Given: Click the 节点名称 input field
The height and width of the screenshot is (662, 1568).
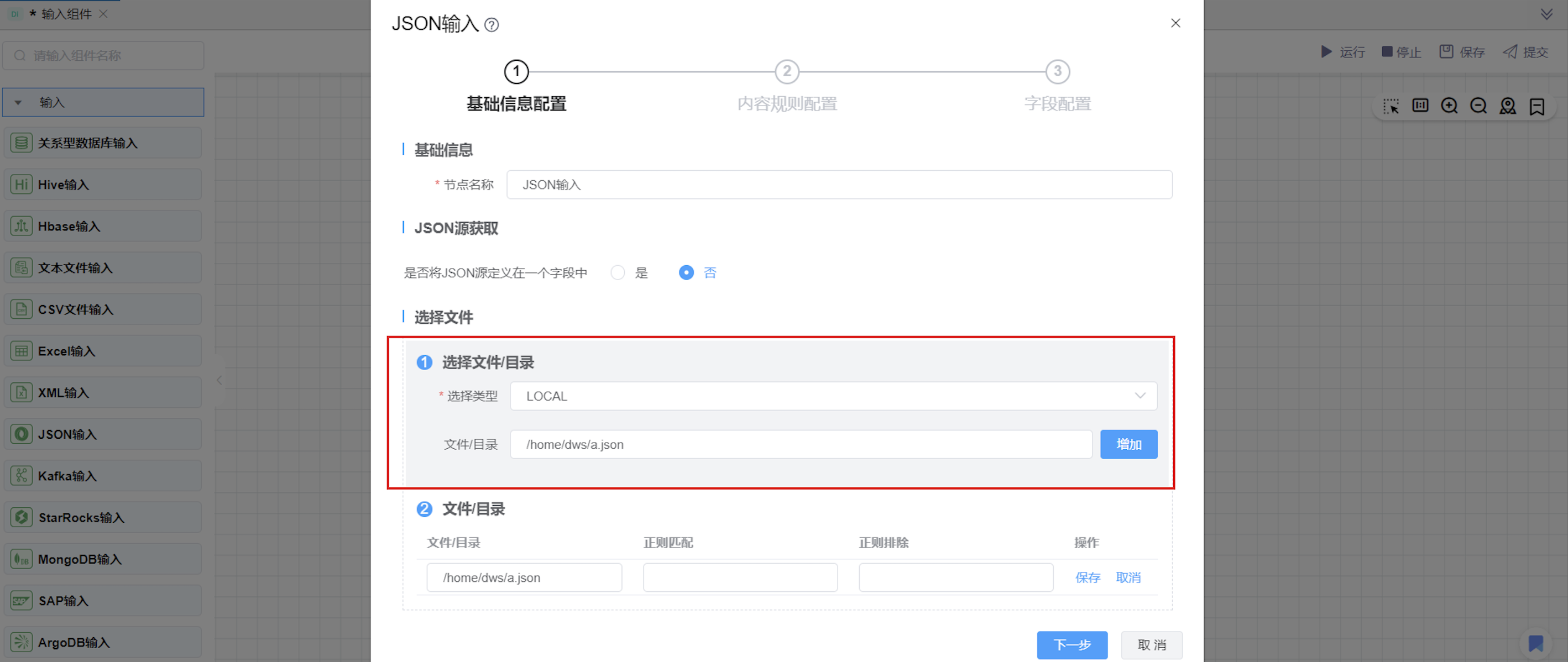Looking at the screenshot, I should coord(839,185).
